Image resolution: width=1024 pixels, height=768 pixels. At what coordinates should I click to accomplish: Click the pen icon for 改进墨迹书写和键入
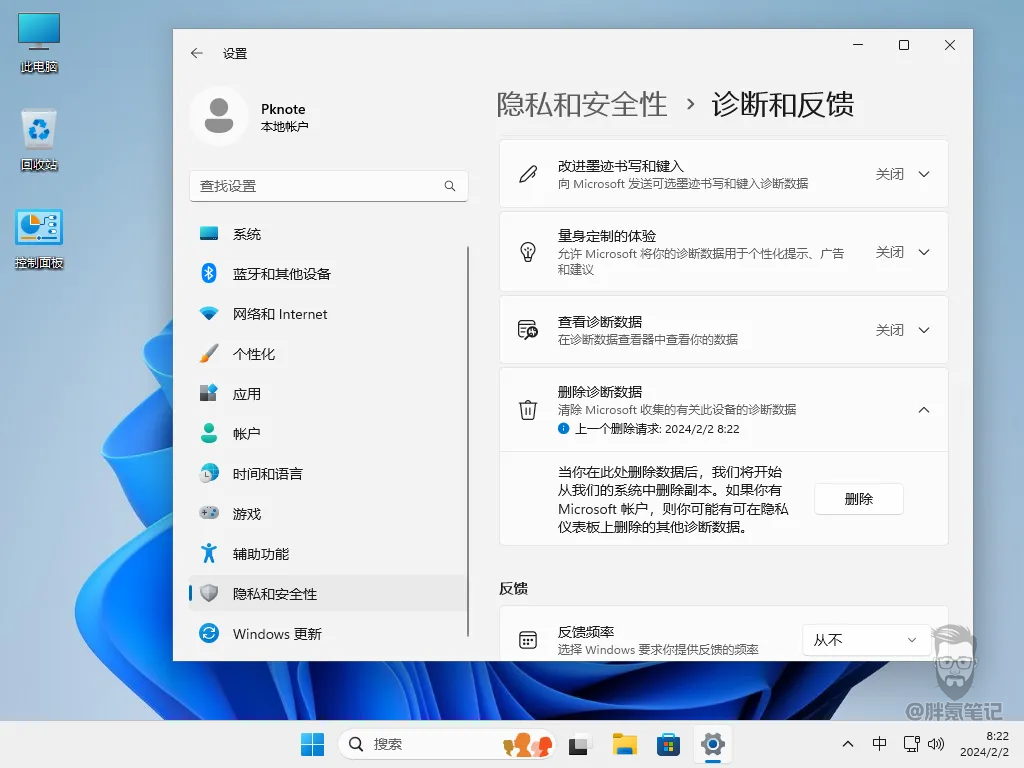pos(528,174)
